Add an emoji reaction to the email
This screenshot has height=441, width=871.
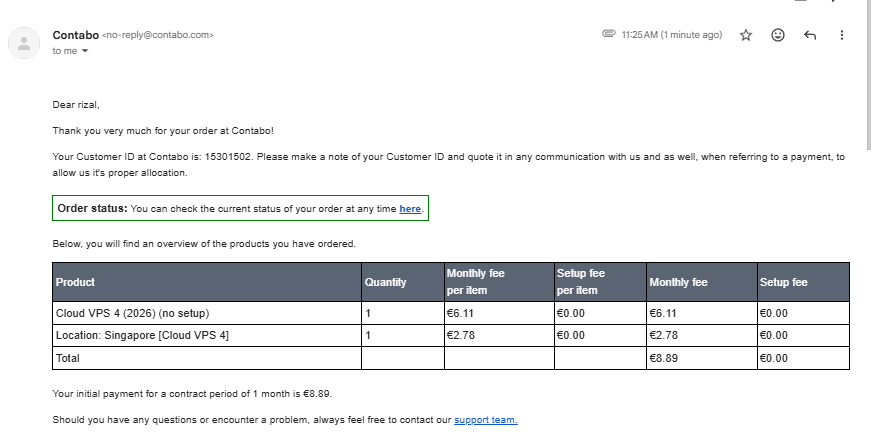click(x=778, y=35)
